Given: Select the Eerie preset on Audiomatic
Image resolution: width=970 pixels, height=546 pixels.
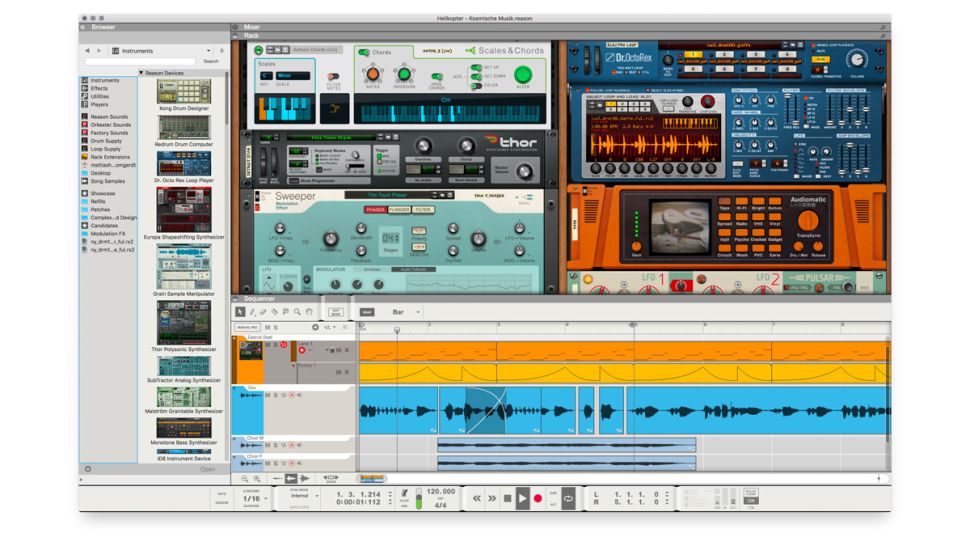Looking at the screenshot, I should click(x=775, y=249).
